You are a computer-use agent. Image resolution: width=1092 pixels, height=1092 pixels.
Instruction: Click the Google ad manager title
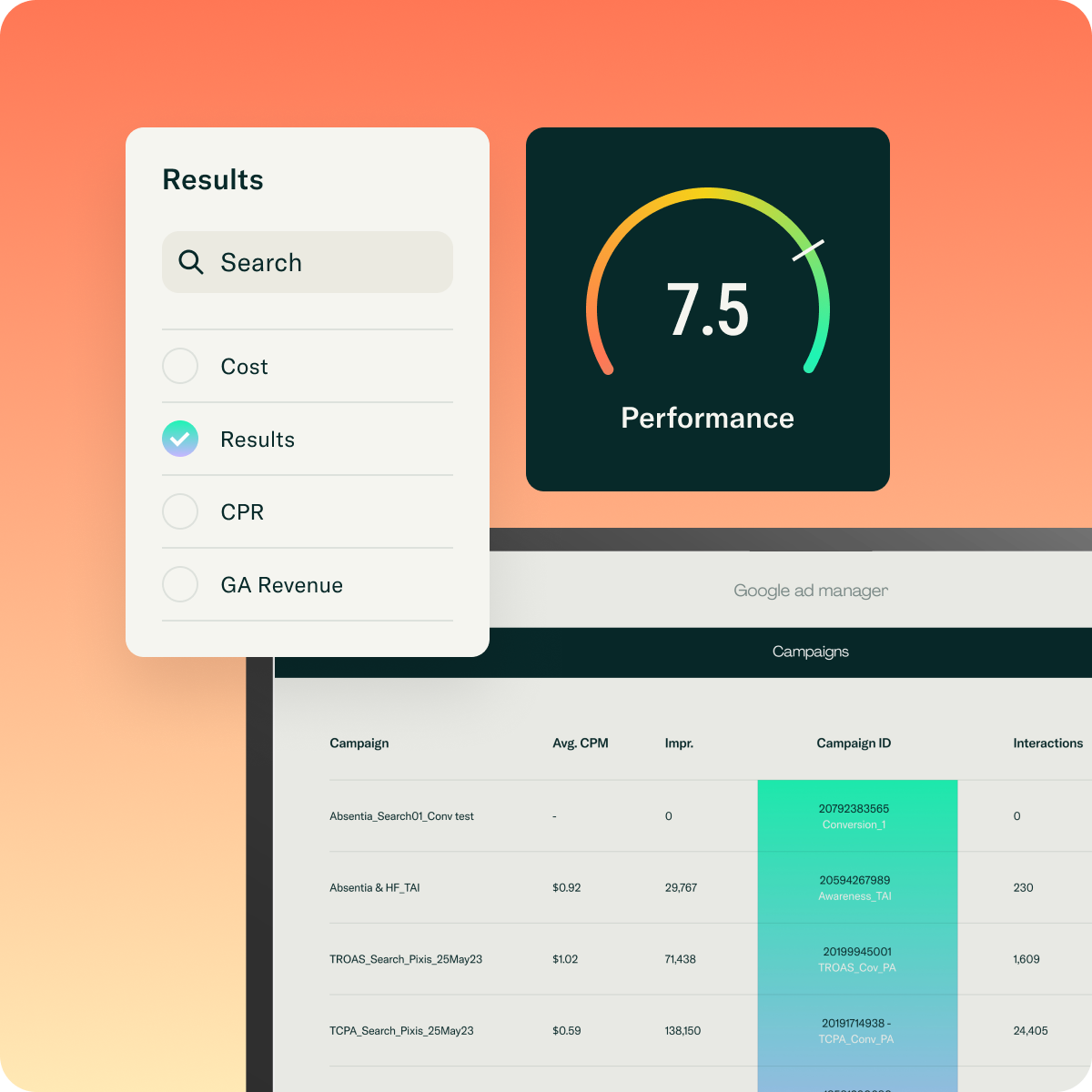pos(810,591)
